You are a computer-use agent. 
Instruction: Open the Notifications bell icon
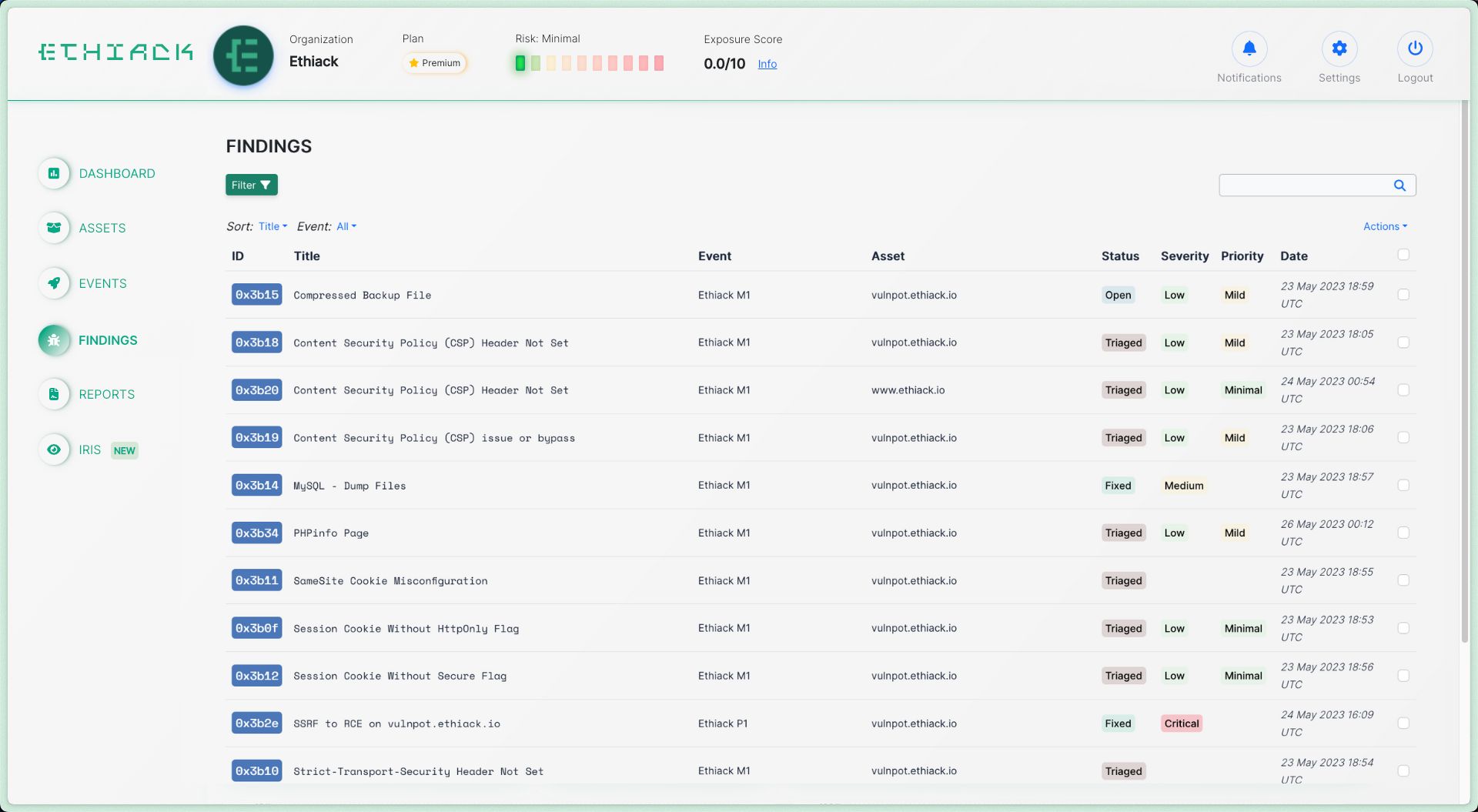point(1249,49)
